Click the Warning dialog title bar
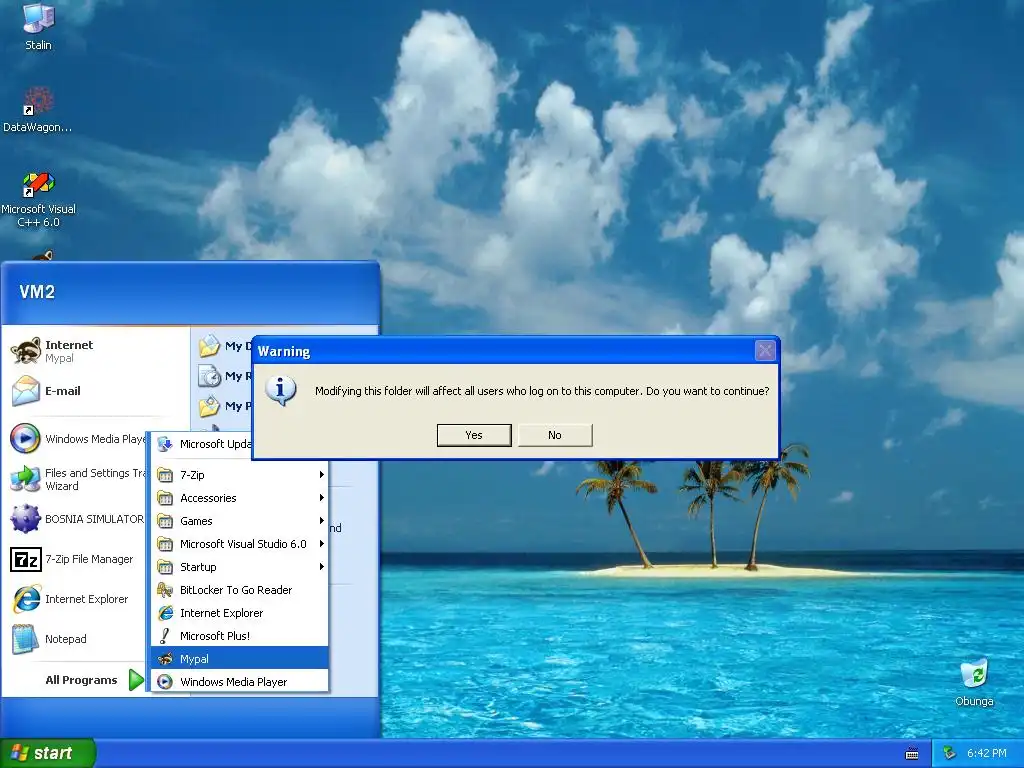1024x768 pixels. tap(503, 351)
